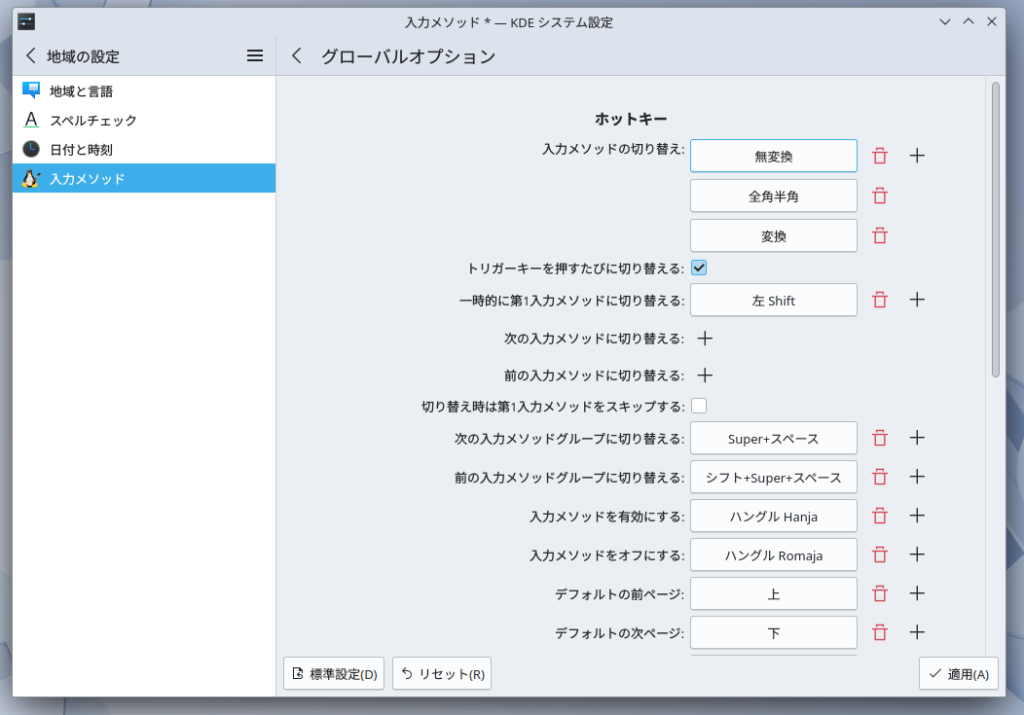Add hotkey for 次の入力メソッドに切り替える
Screen dimensions: 1024x715
(705, 339)
